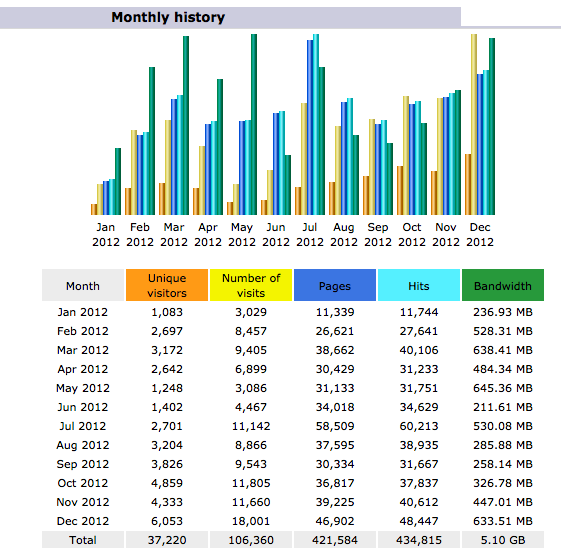
Task: Select the Pages blue column header
Action: [x=335, y=285]
